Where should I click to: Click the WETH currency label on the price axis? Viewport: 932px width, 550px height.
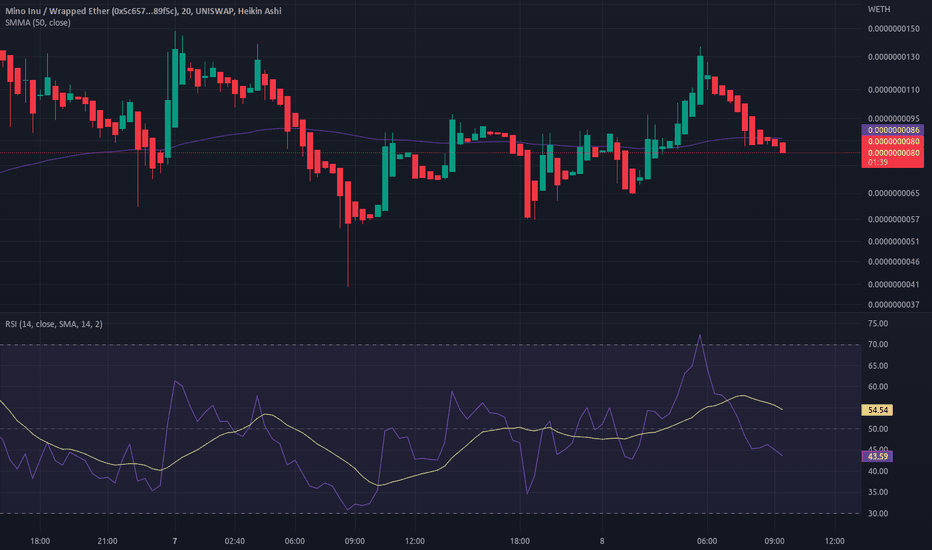[x=879, y=9]
